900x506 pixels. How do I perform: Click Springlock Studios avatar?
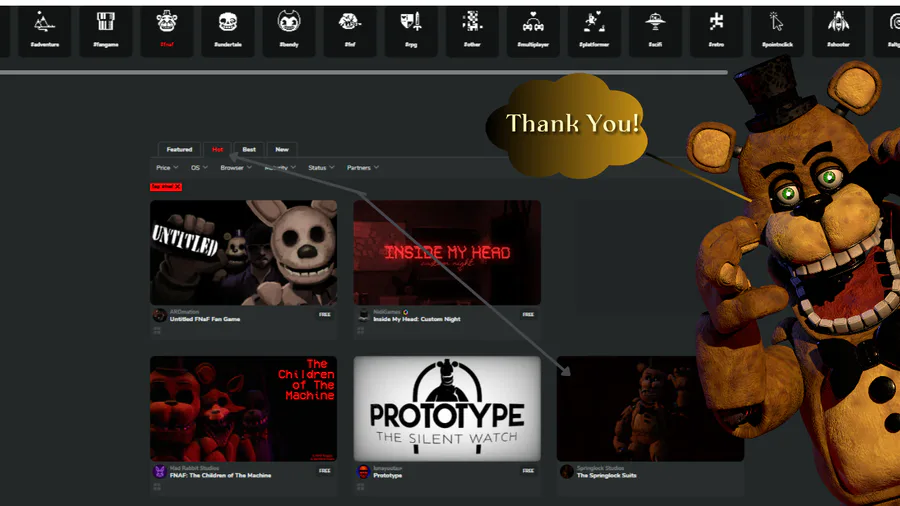pyautogui.click(x=567, y=472)
